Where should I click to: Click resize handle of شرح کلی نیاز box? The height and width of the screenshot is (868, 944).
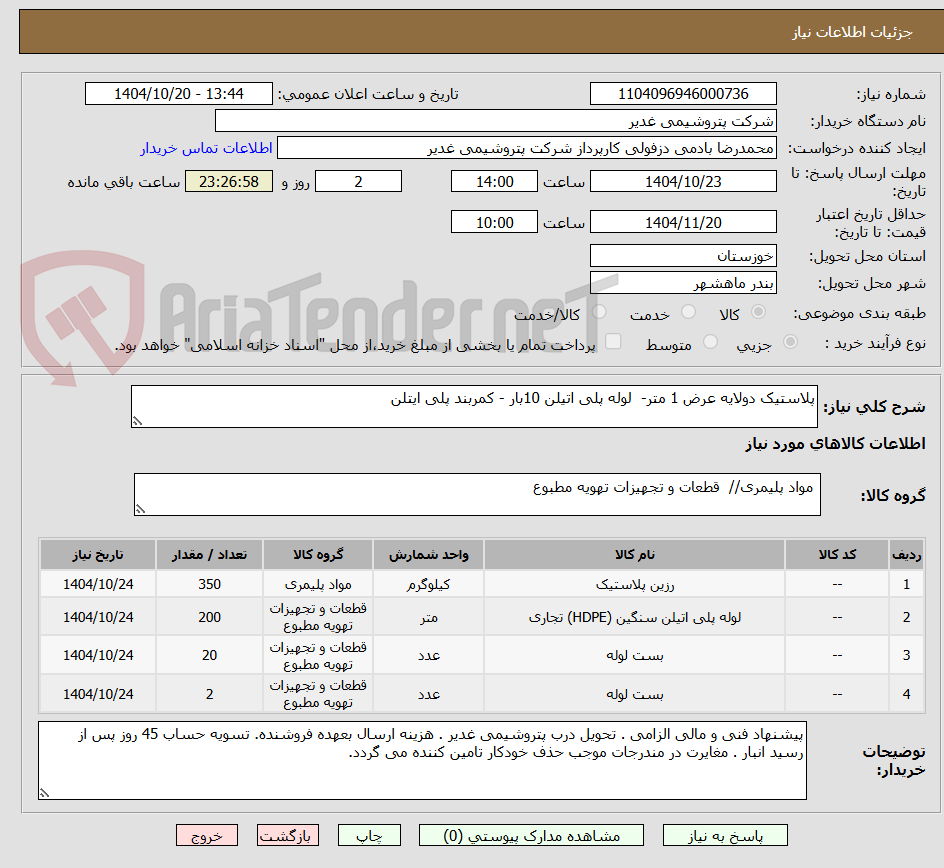(x=137, y=421)
